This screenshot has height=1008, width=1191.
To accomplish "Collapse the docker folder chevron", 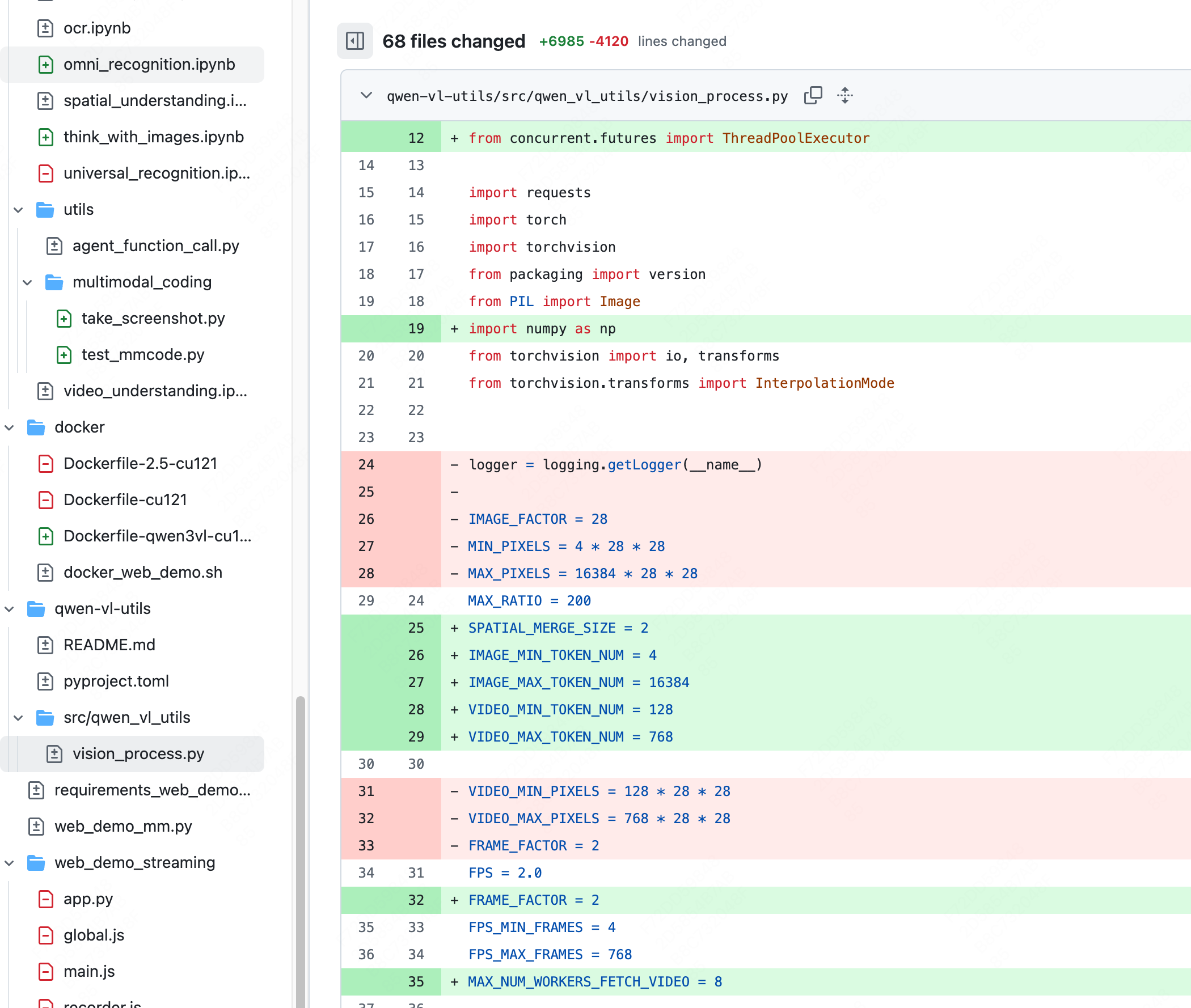I will click(x=9, y=427).
